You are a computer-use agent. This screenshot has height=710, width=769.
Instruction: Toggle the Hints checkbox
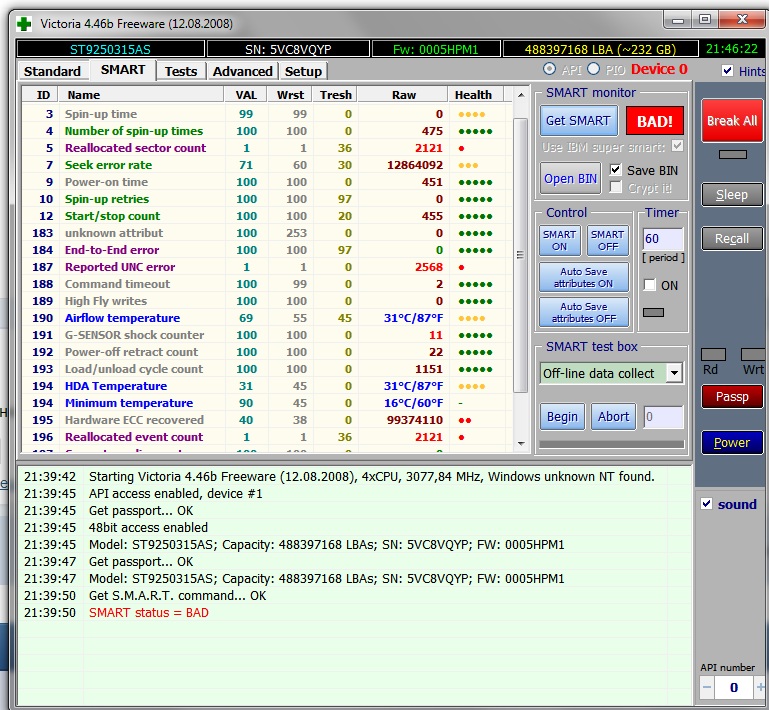728,71
